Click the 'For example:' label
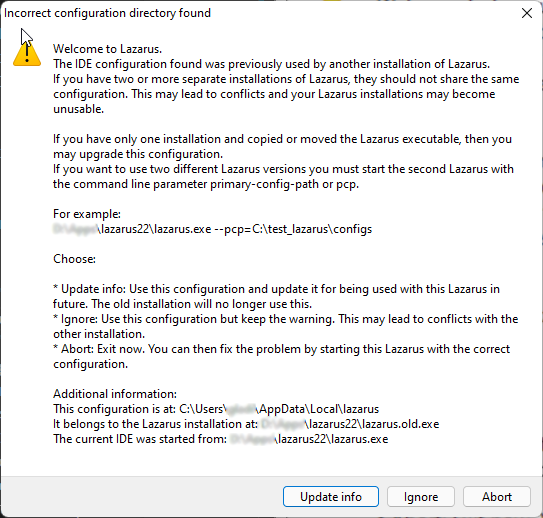The width and height of the screenshot is (543, 518). pyautogui.click(x=87, y=214)
